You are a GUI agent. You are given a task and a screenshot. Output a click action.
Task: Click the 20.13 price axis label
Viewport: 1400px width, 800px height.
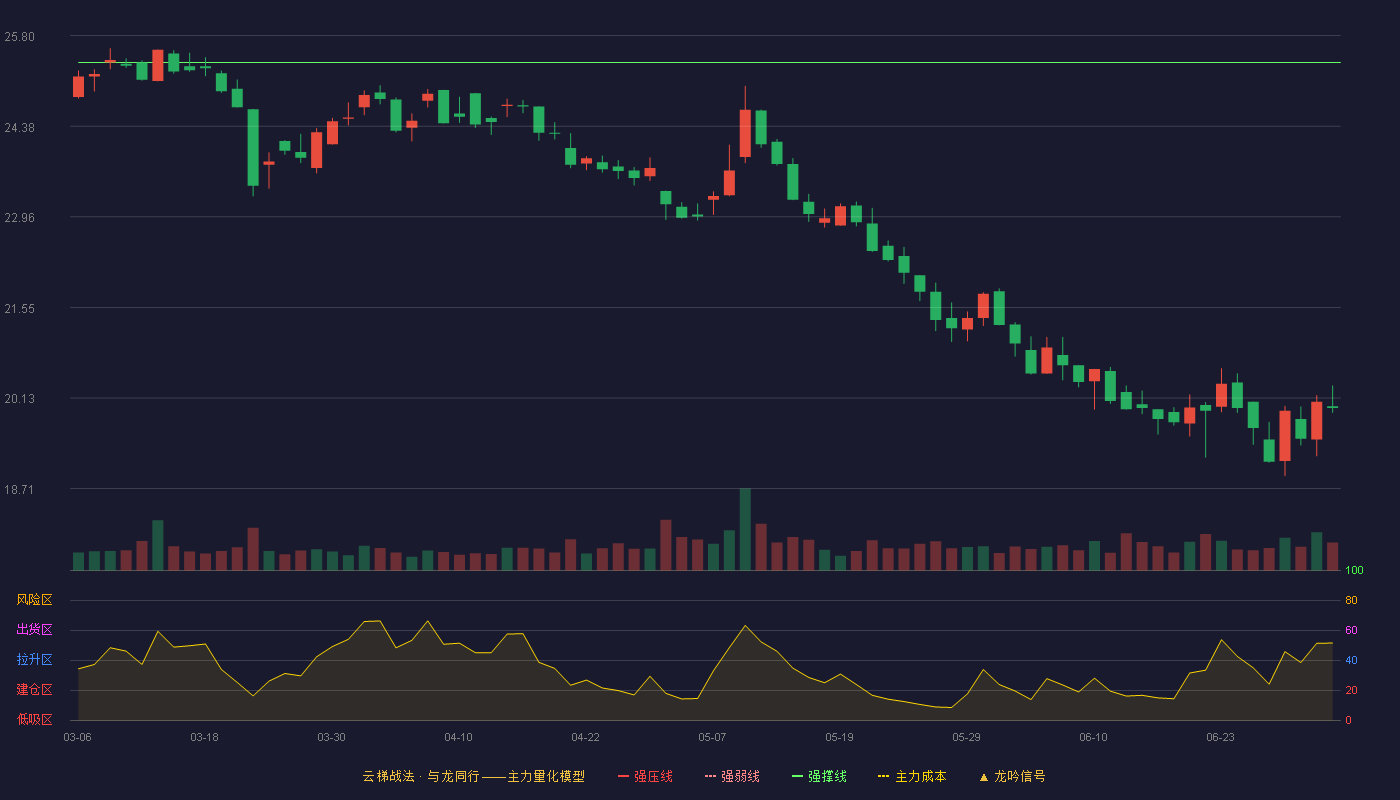coord(19,399)
